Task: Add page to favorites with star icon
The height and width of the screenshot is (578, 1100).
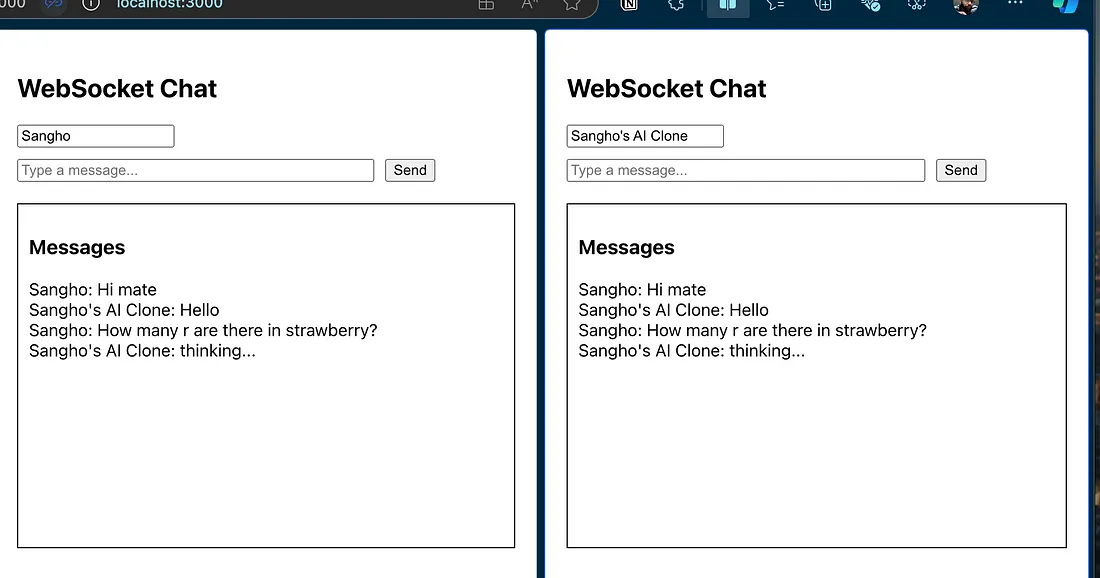Action: click(x=571, y=4)
